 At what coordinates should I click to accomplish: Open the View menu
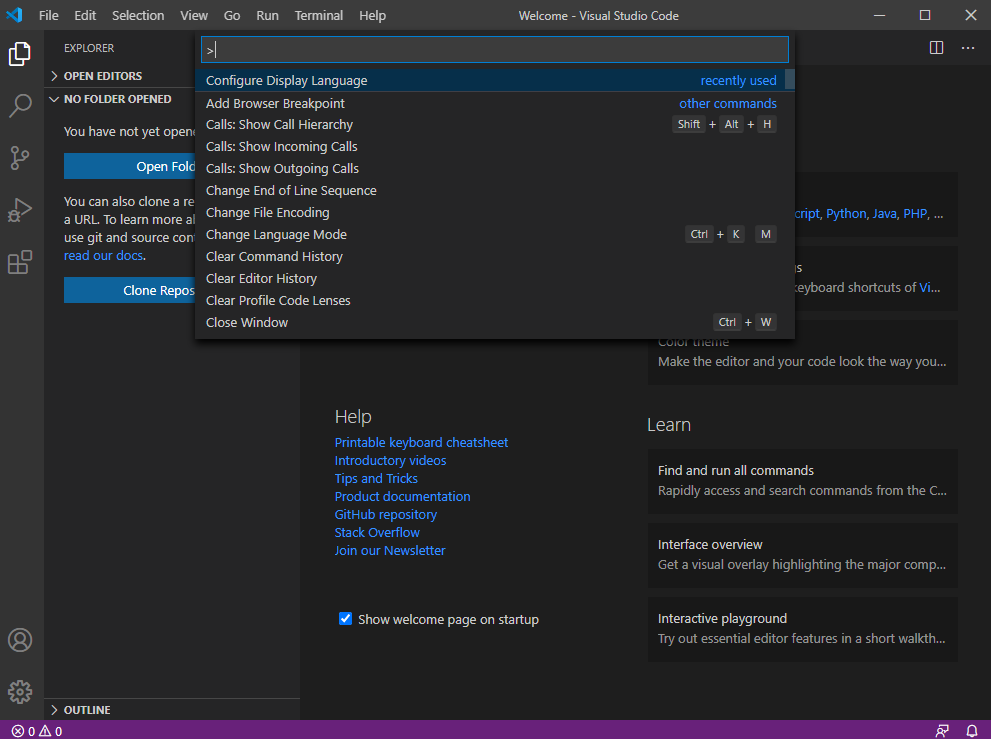coord(193,15)
